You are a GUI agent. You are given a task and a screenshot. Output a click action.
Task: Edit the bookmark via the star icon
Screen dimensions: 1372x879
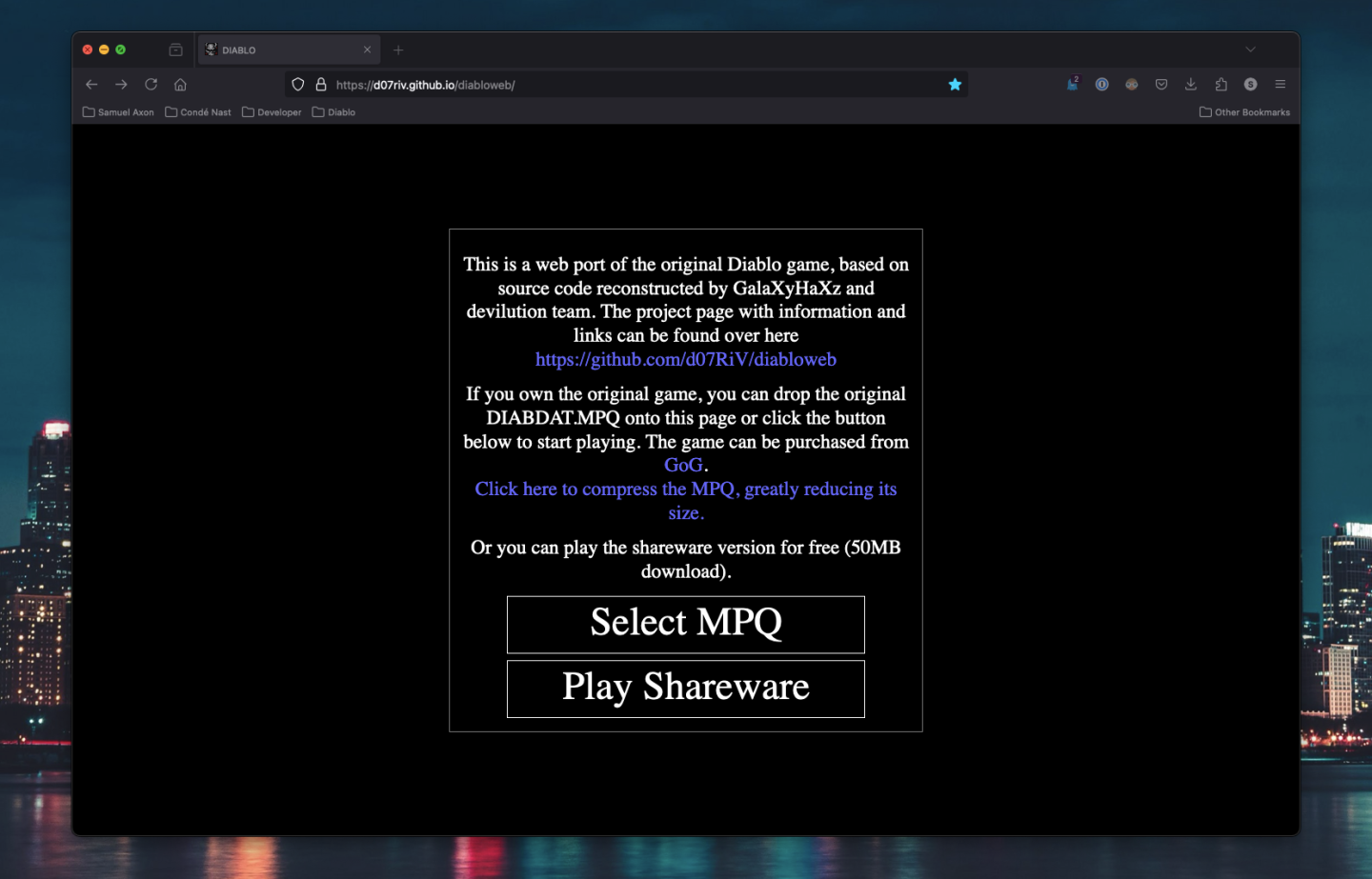click(955, 84)
